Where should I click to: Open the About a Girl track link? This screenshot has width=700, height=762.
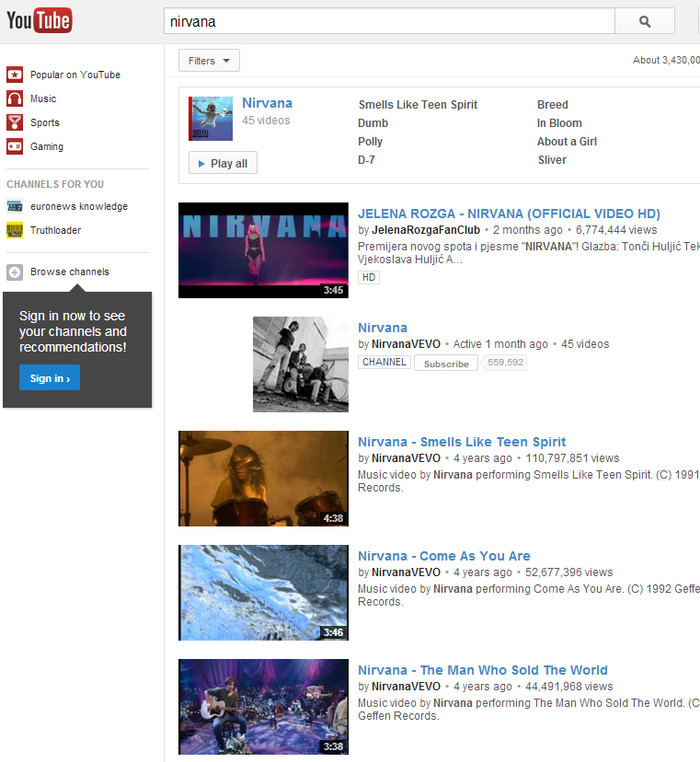click(x=567, y=141)
